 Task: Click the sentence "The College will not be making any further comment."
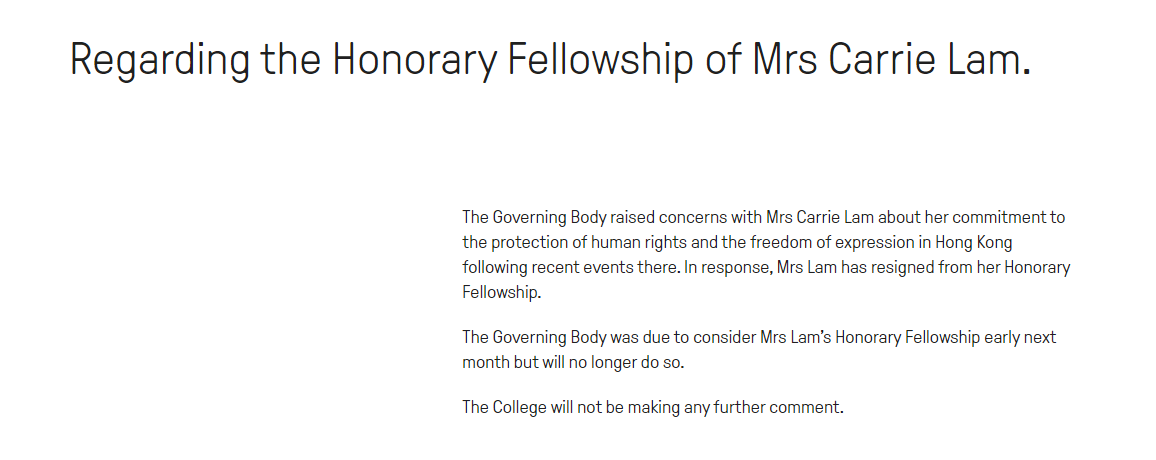[x=652, y=407]
